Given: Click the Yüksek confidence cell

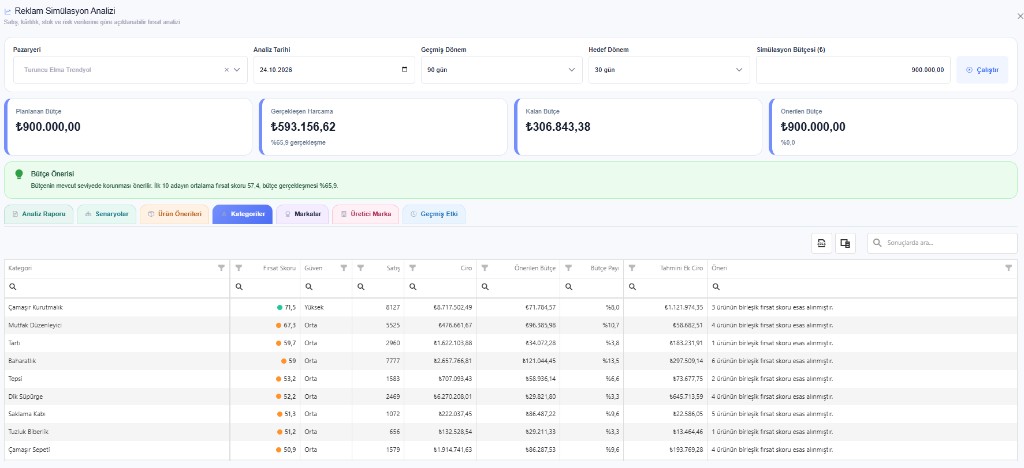Looking at the screenshot, I should [x=327, y=307].
